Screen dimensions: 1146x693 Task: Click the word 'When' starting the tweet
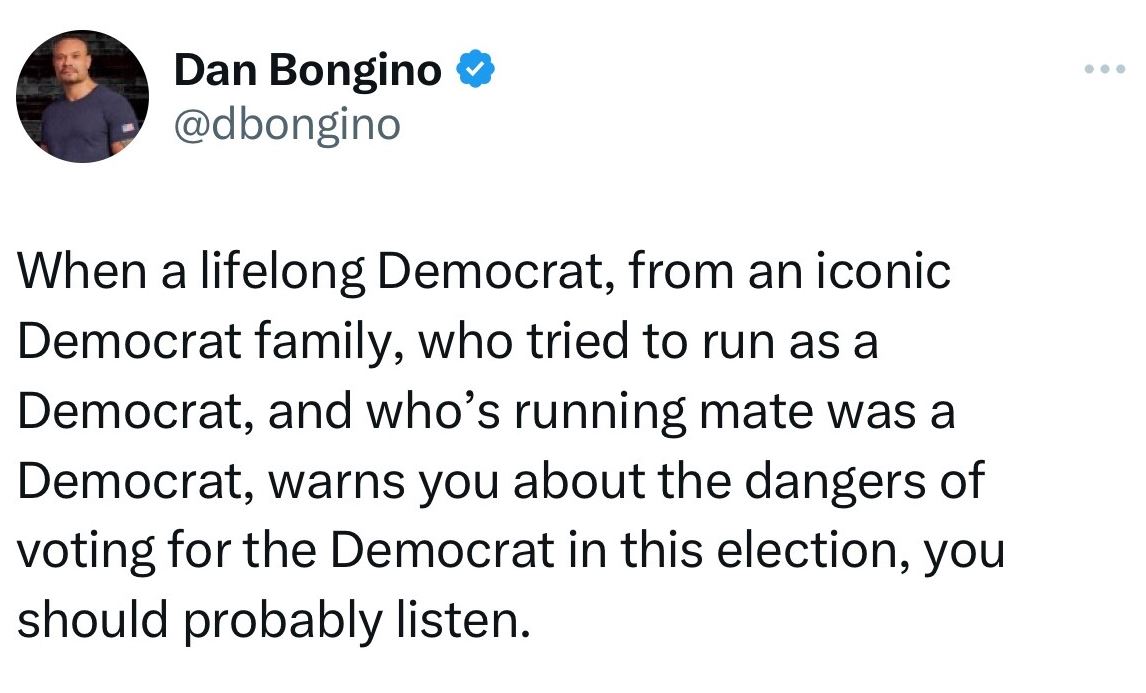[x=82, y=271]
